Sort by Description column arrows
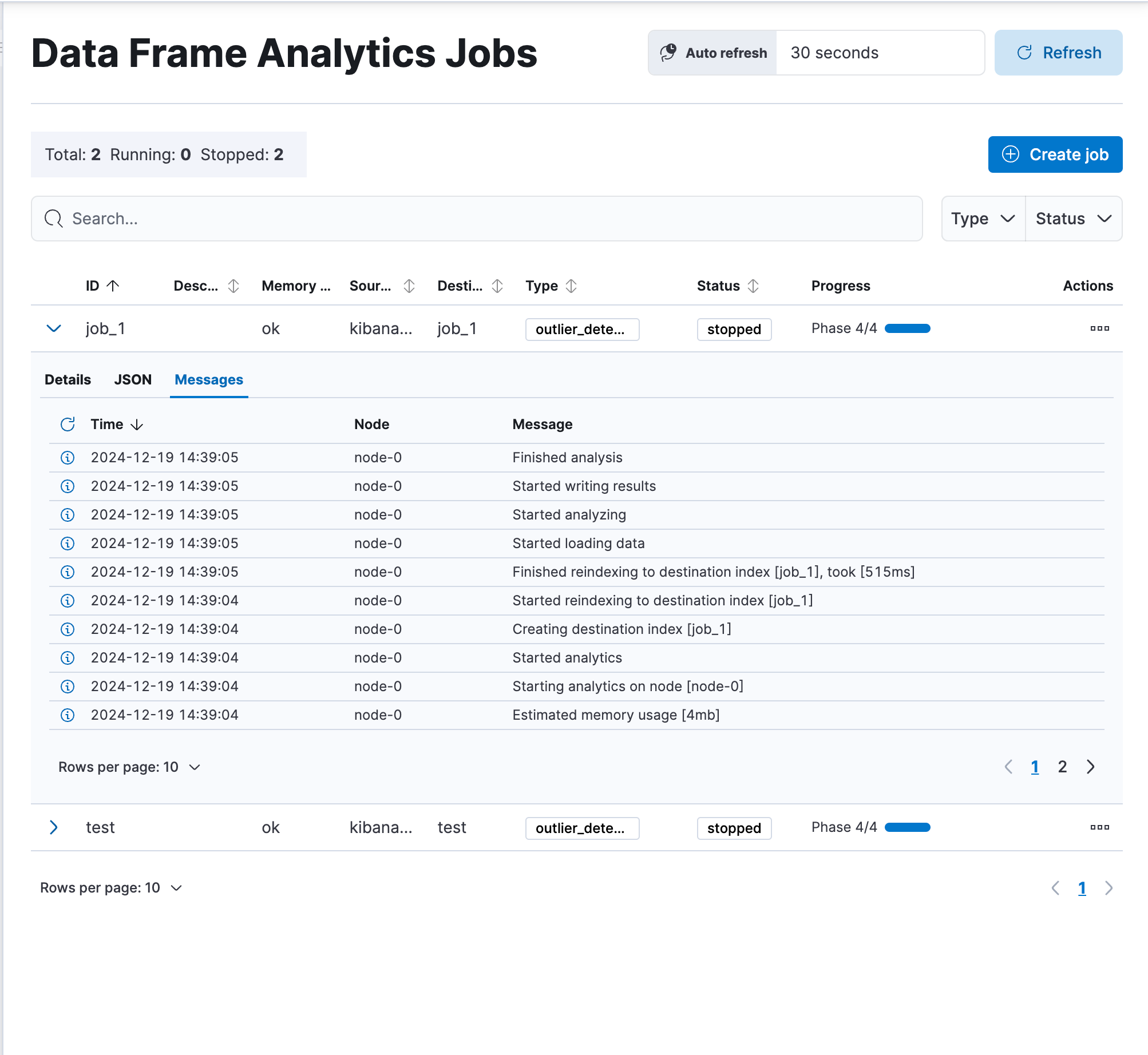 [x=233, y=285]
